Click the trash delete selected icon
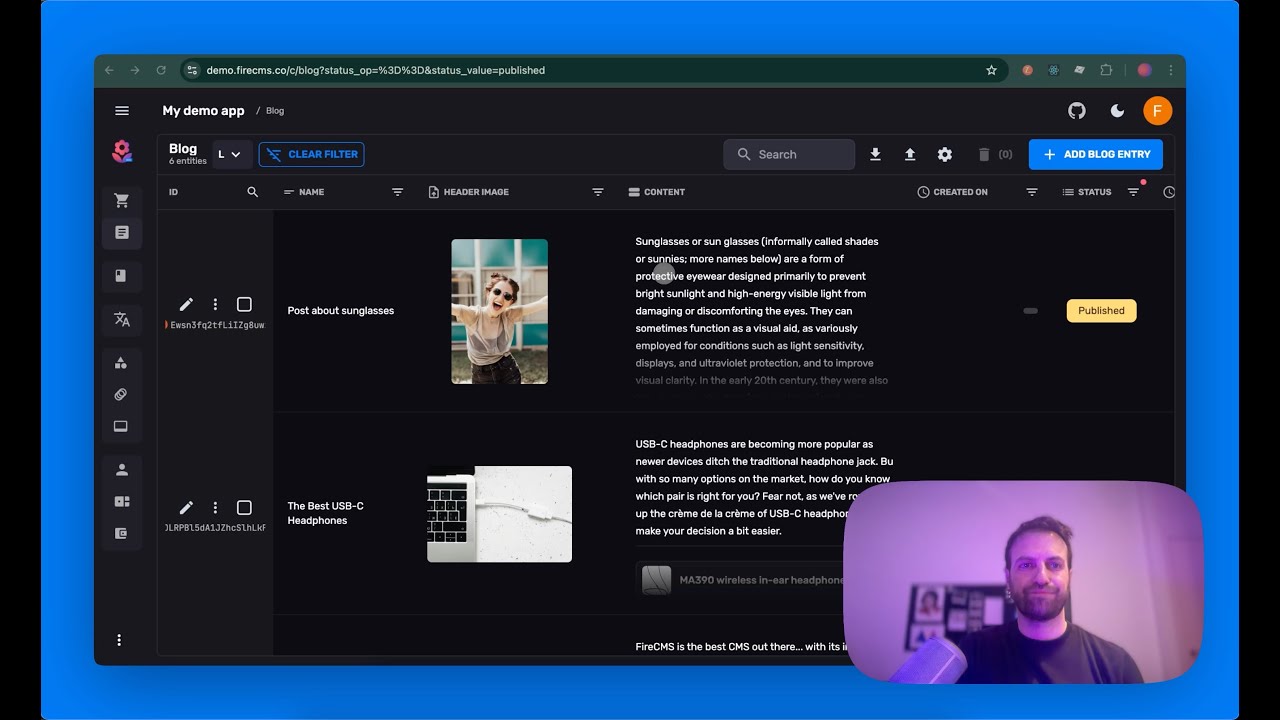 984,154
